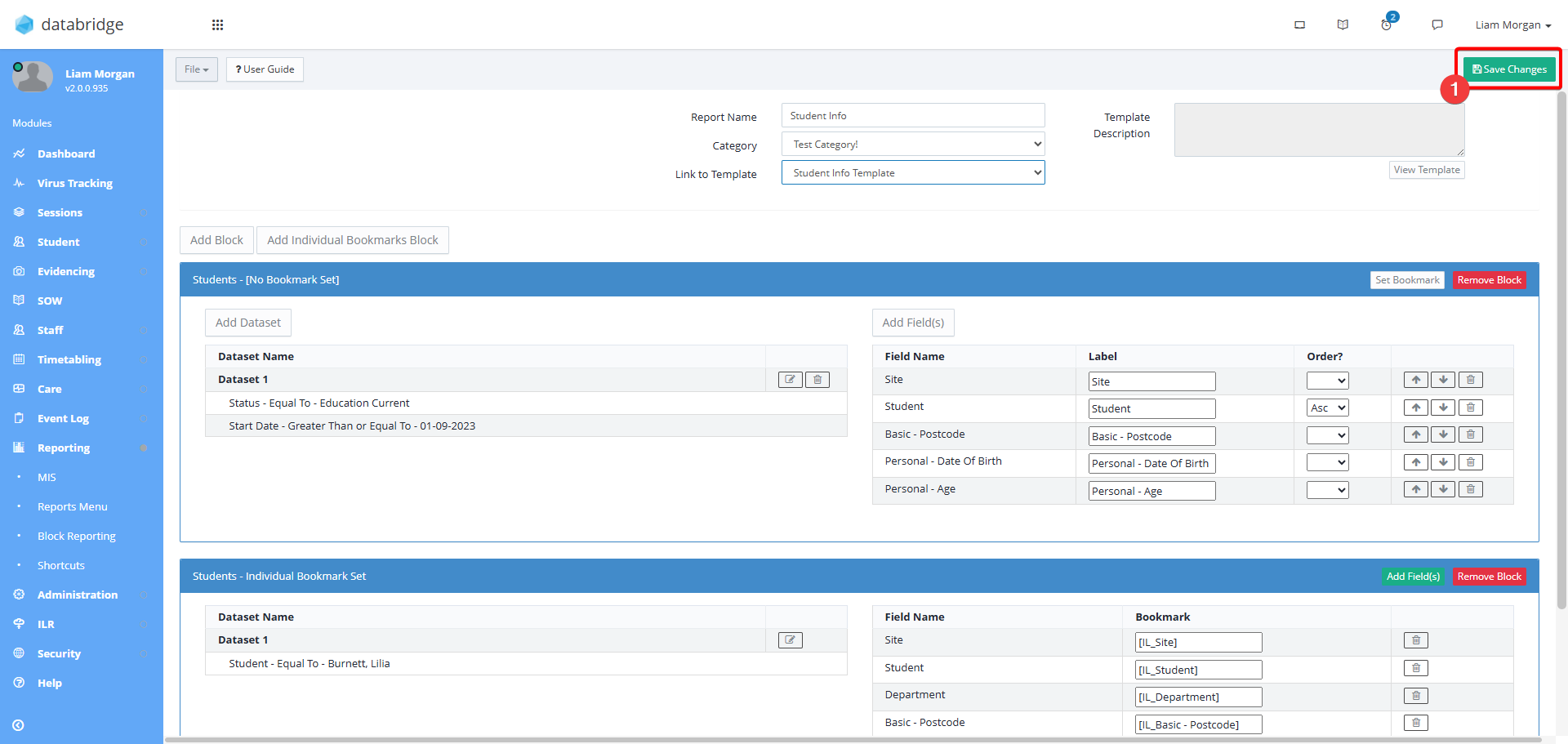
Task: Add fields to Individual Bookmark Set block
Action: coord(1413,577)
